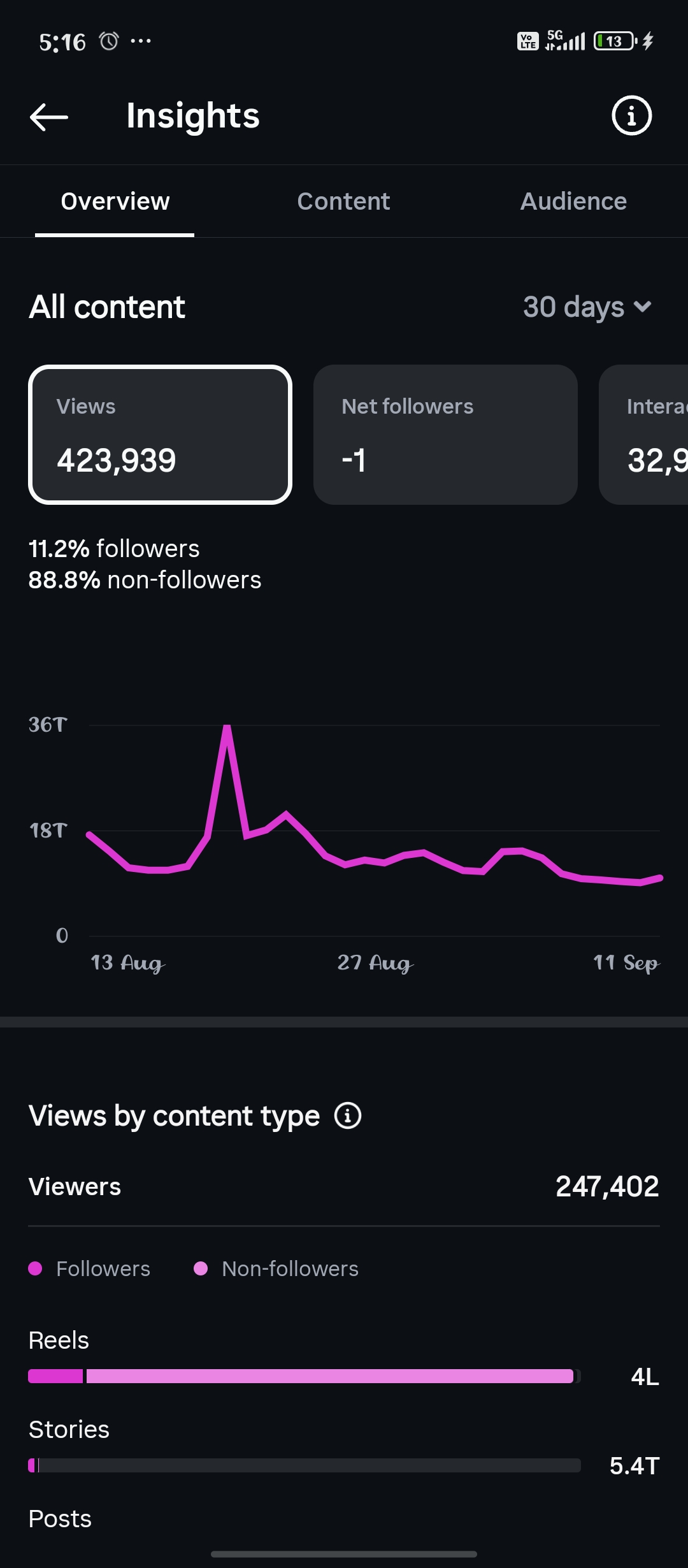Viewport: 688px width, 1568px height.
Task: Tap the peak point on views chart
Action: point(227,727)
